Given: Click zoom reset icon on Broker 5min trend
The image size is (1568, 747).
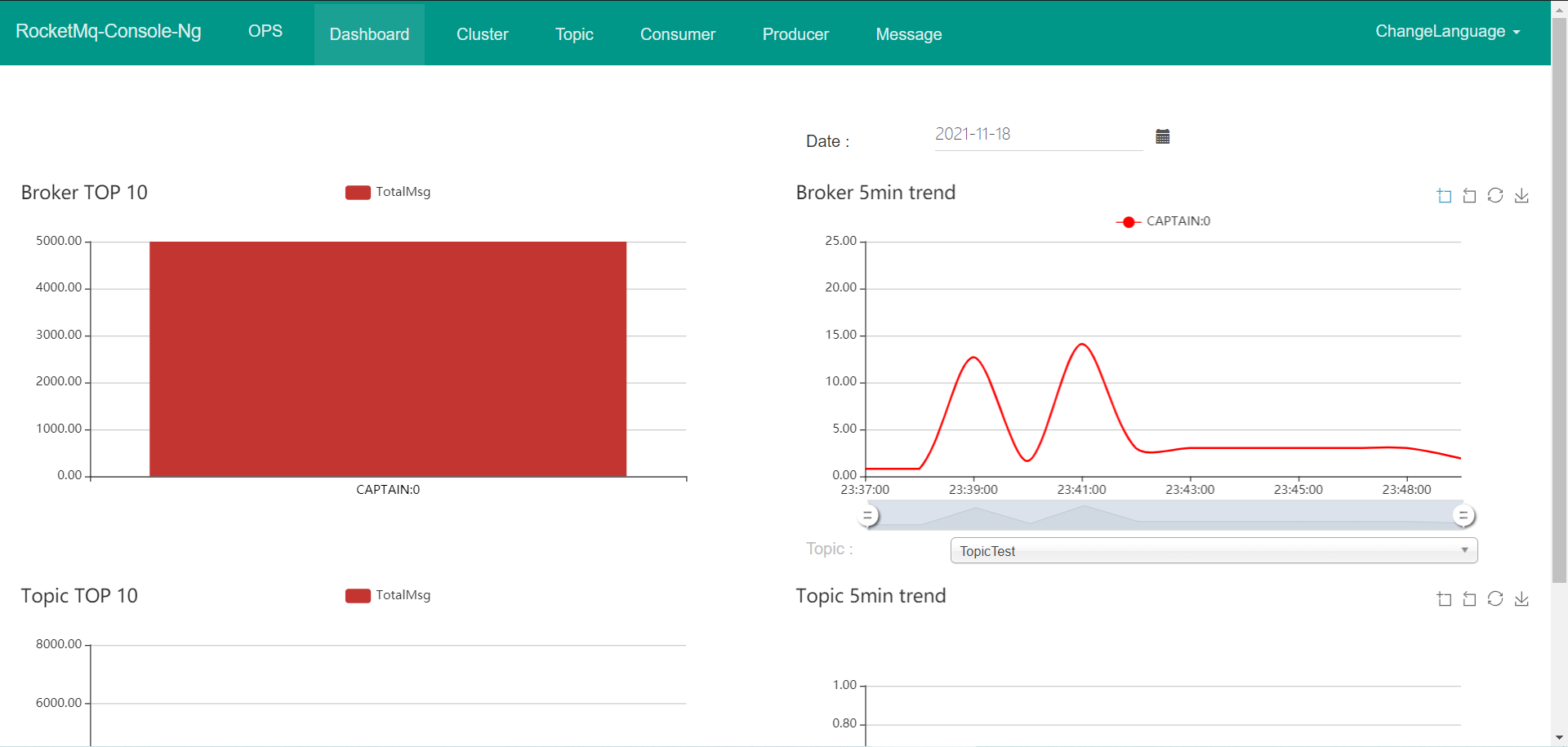Looking at the screenshot, I should [x=1469, y=196].
